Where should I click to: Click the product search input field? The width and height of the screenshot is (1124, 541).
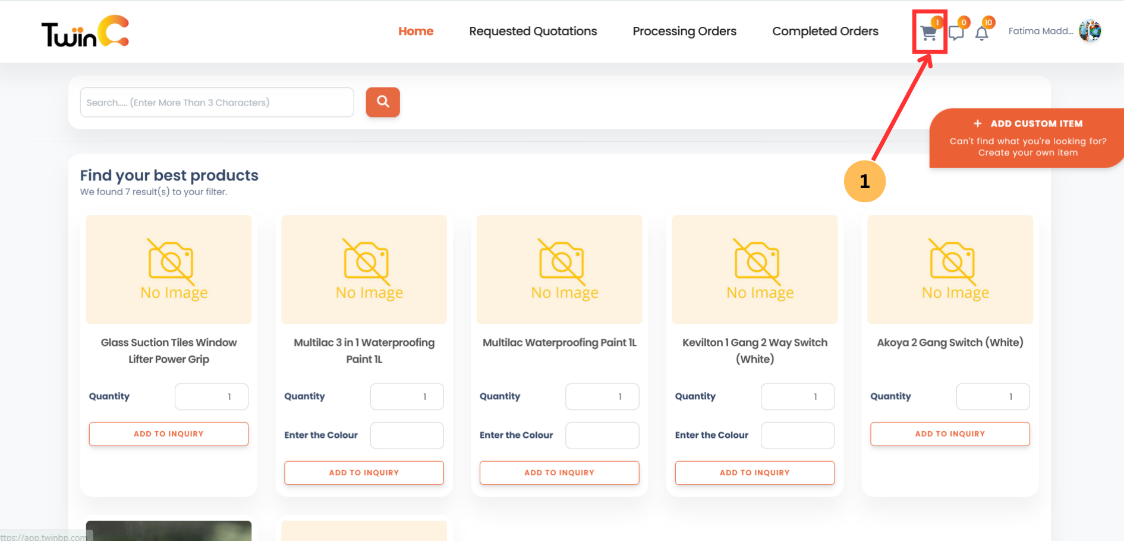click(x=216, y=102)
